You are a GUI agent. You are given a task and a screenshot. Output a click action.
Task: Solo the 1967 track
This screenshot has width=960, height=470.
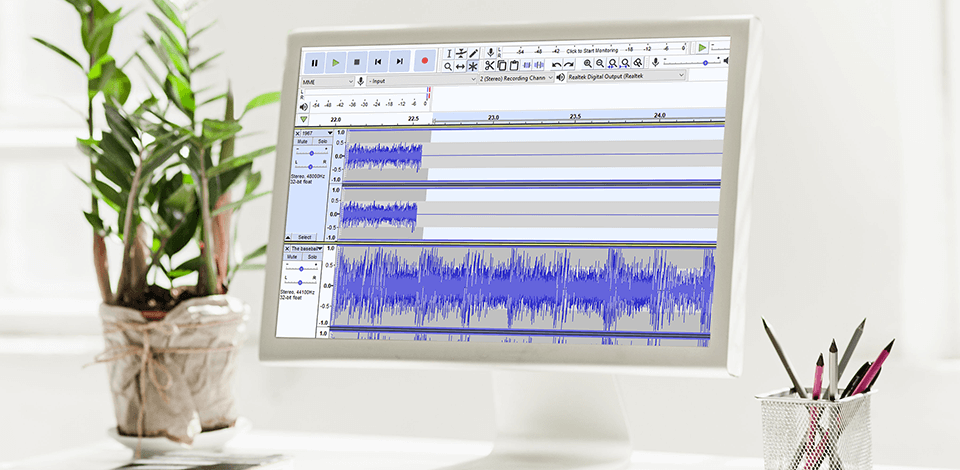[323, 141]
